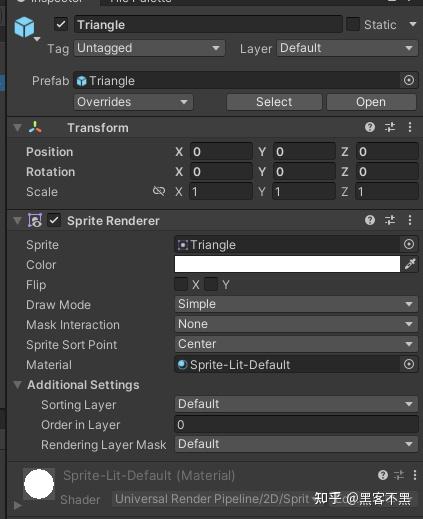Screen dimensions: 423x519
Task: Collapse the Sprite Renderer component foldout
Action: 17,221
